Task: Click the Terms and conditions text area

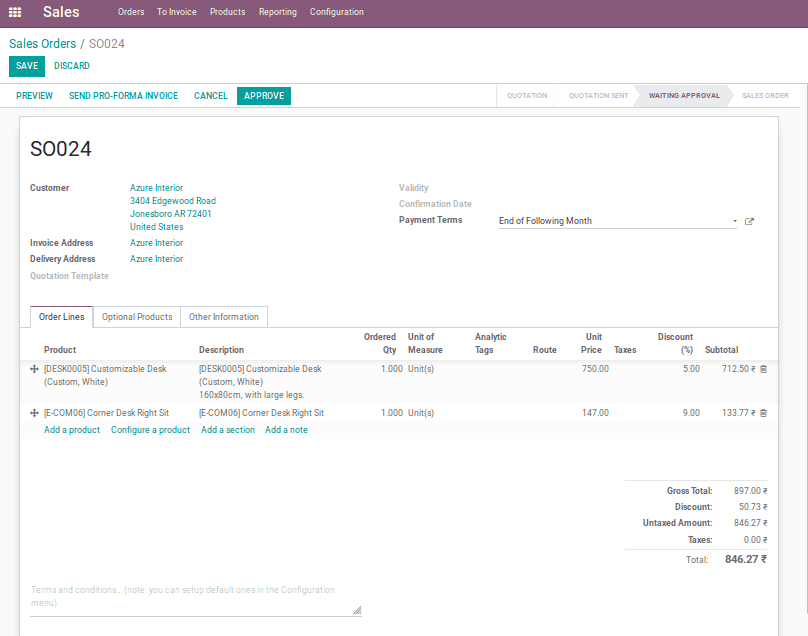Action: pos(195,597)
